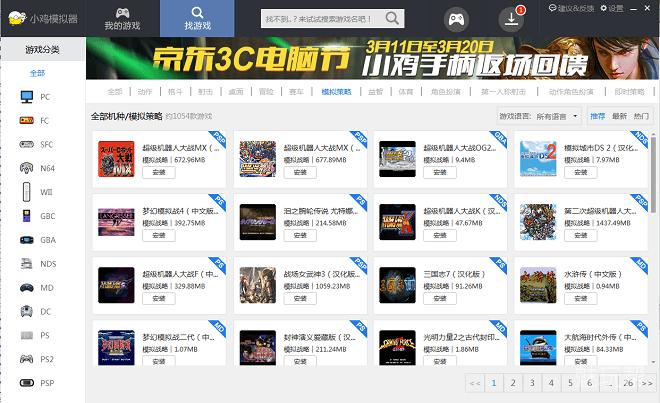
Task: Open the 我的游戏 tab
Action: point(122,19)
